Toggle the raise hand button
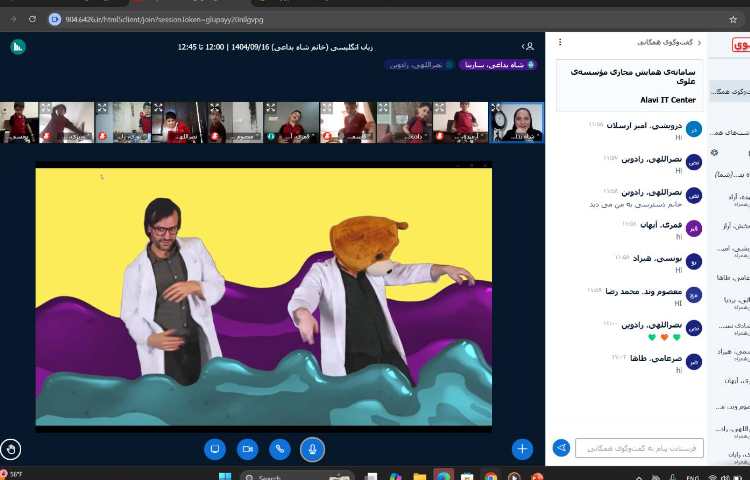The height and width of the screenshot is (480, 750). coord(11,449)
